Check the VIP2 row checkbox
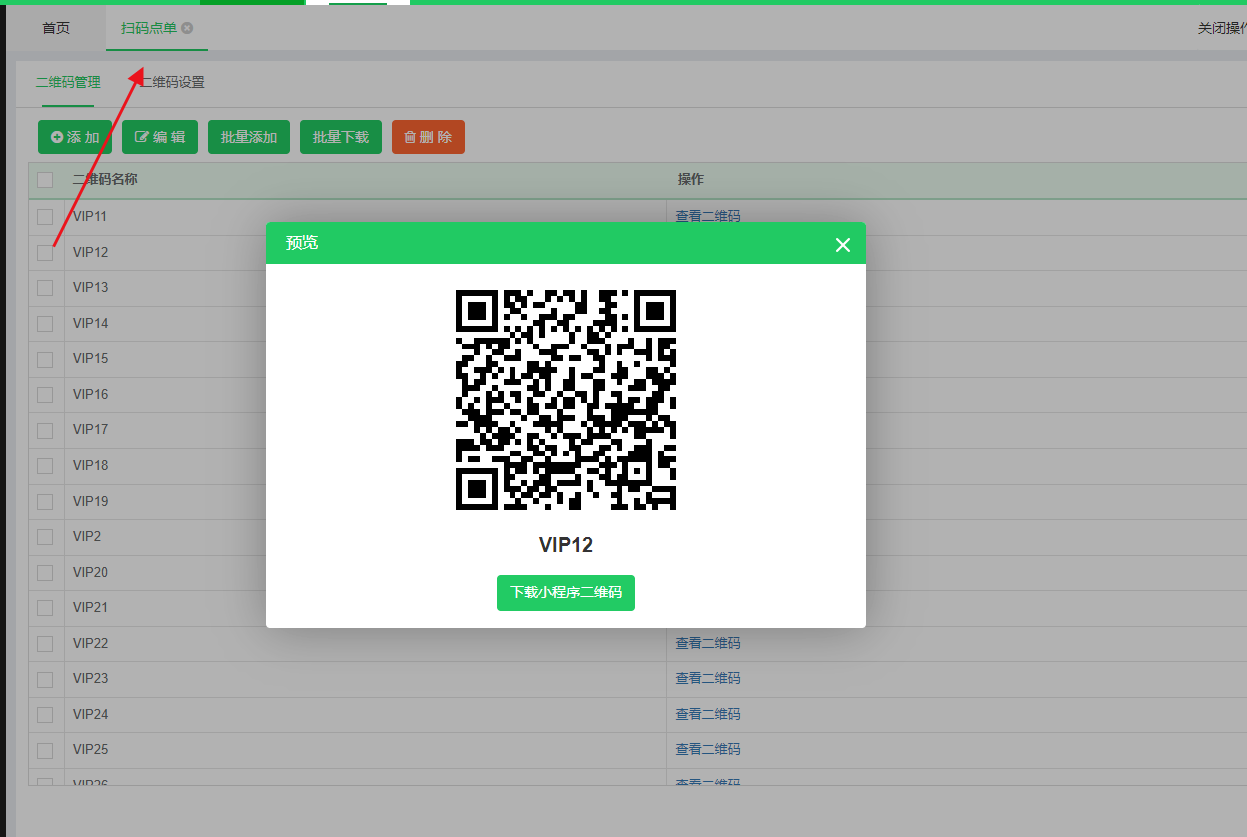The width and height of the screenshot is (1247, 837). coord(45,537)
